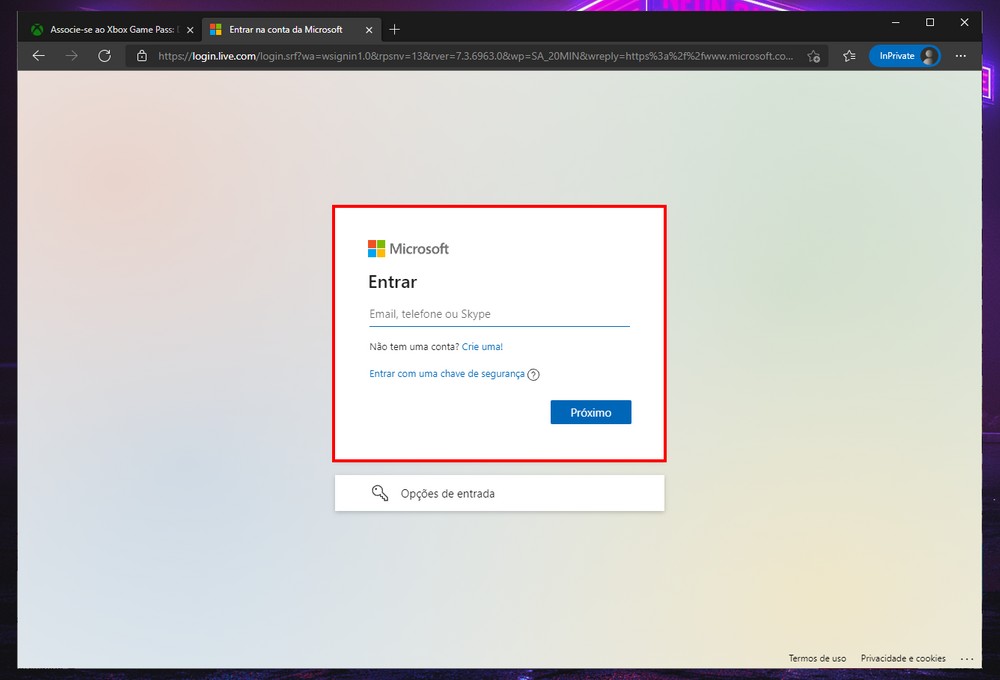Expand the footer ellipsis more options
The height and width of the screenshot is (680, 1000).
966,659
